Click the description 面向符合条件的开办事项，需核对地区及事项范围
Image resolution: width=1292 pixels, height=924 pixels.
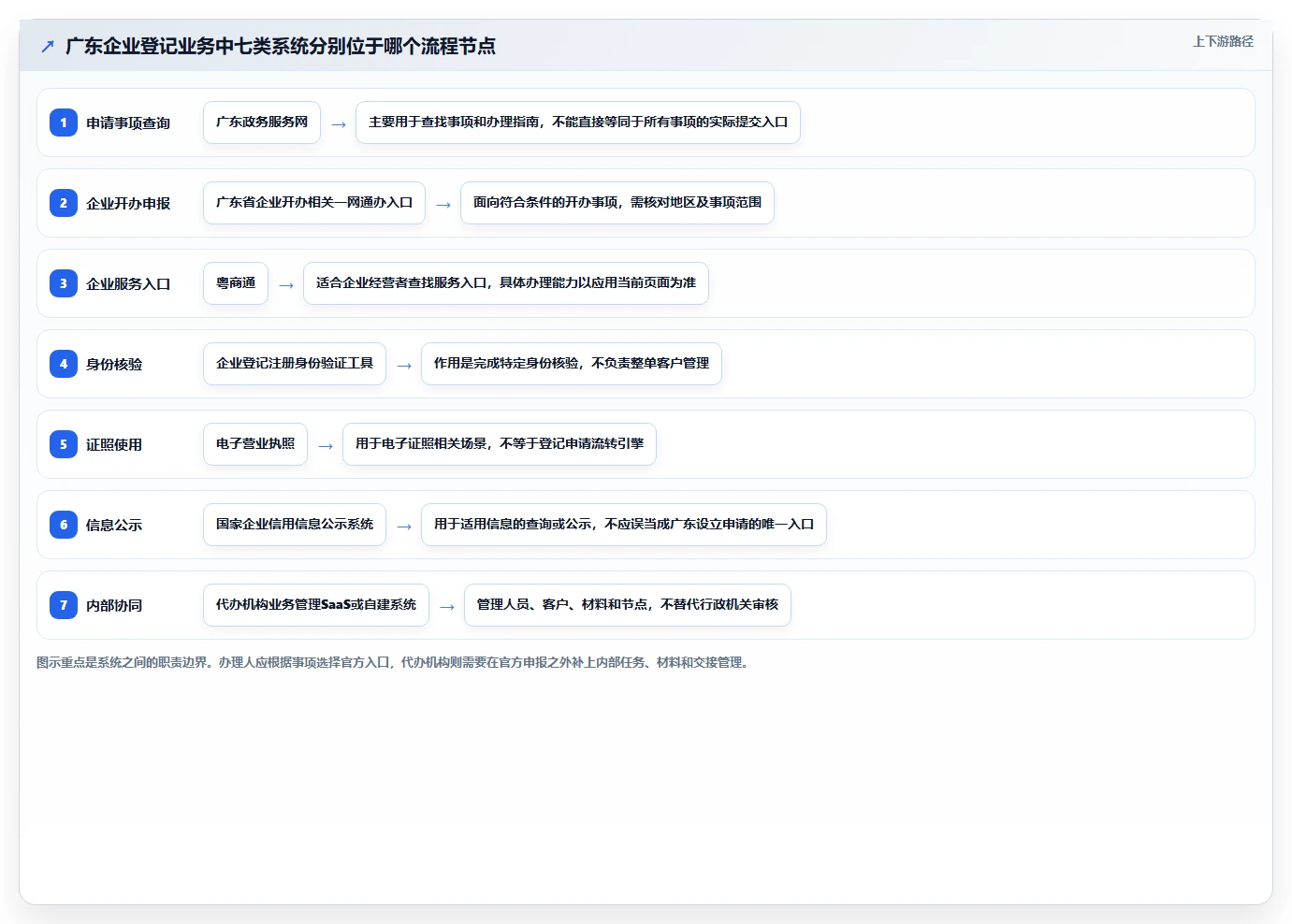tap(617, 203)
